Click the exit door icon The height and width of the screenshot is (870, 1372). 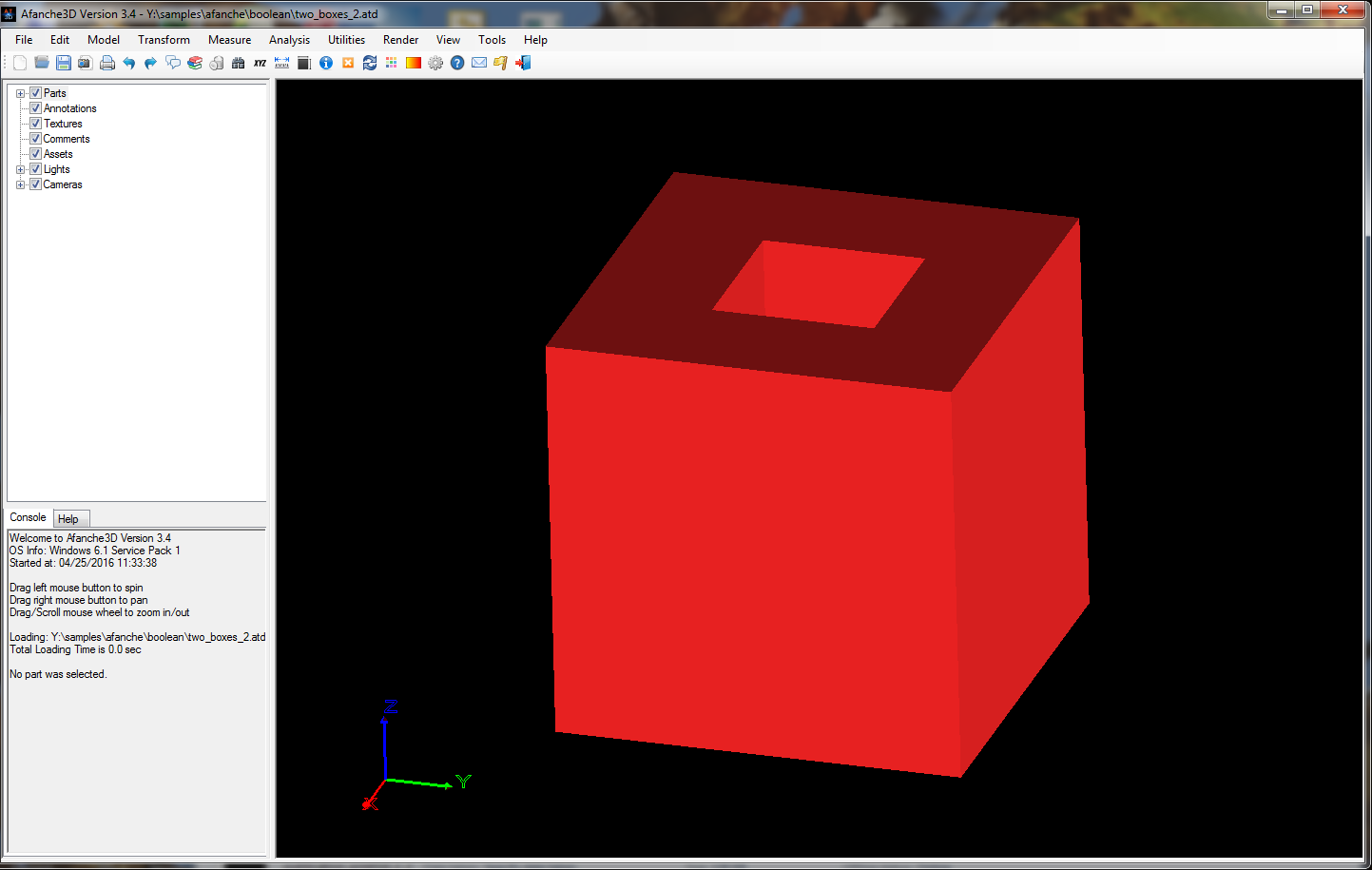[x=523, y=63]
